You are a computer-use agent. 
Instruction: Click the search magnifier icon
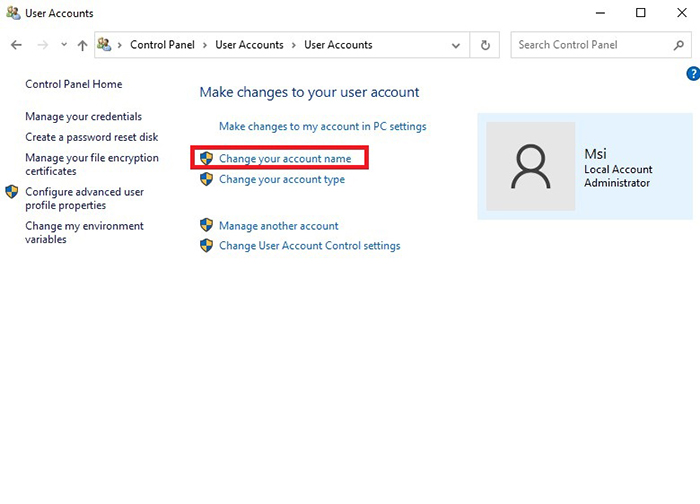(679, 45)
